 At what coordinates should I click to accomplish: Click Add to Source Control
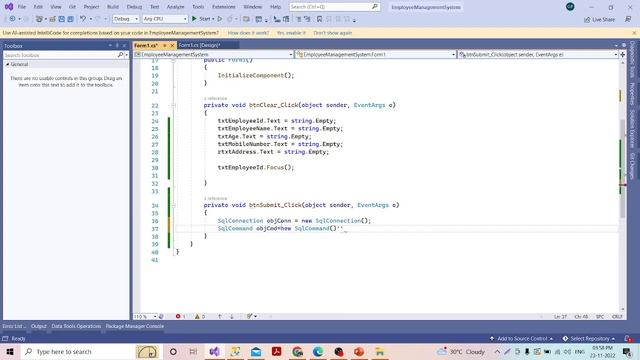pyautogui.click(x=521, y=338)
